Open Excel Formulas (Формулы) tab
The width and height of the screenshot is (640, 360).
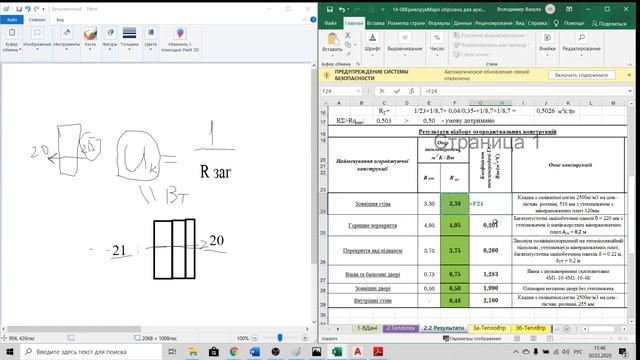point(439,23)
